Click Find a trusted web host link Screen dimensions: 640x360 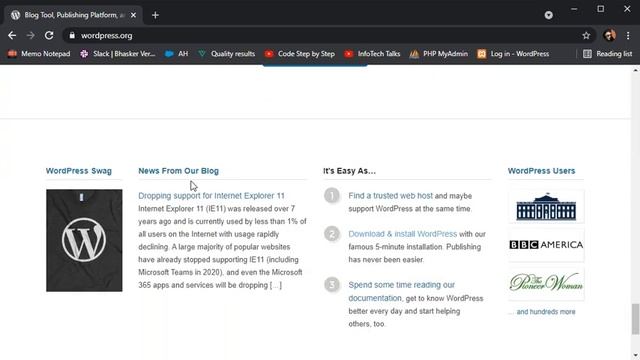tap(390, 196)
